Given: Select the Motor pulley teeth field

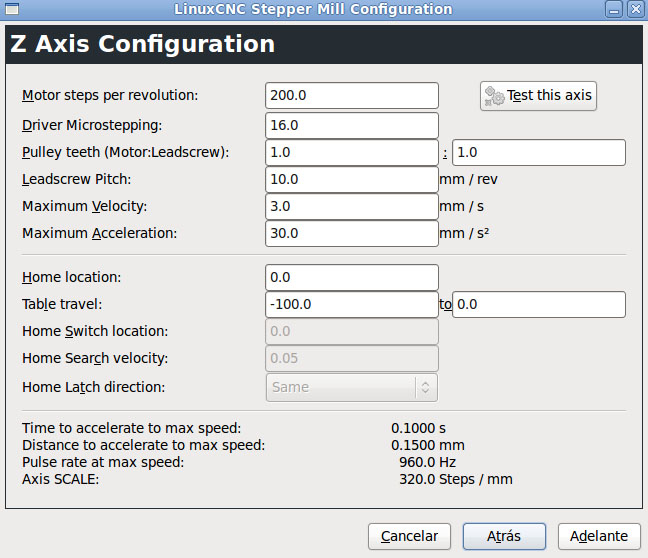Looking at the screenshot, I should 352,153.
